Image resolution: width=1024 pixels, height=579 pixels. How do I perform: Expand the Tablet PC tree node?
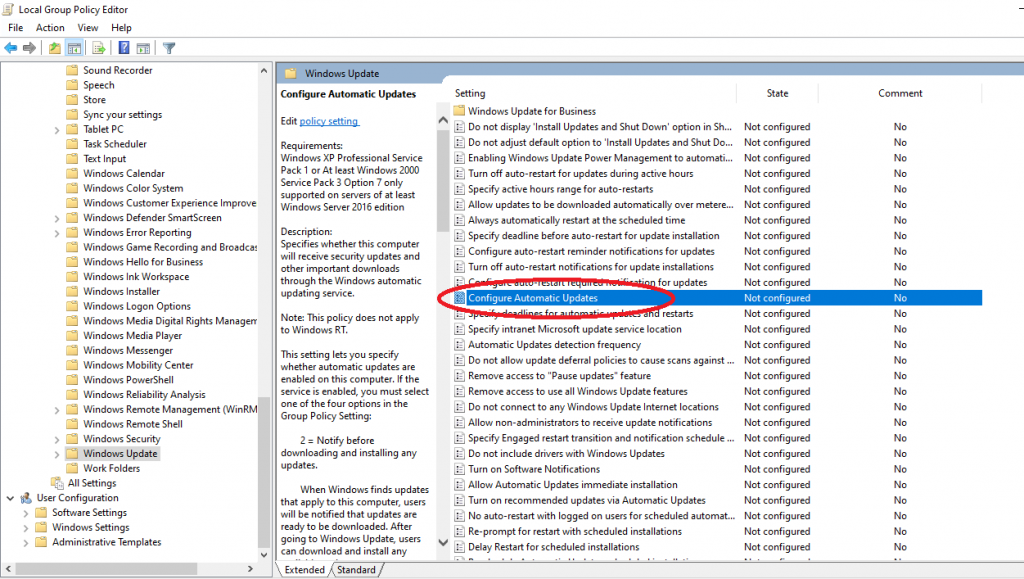57,129
